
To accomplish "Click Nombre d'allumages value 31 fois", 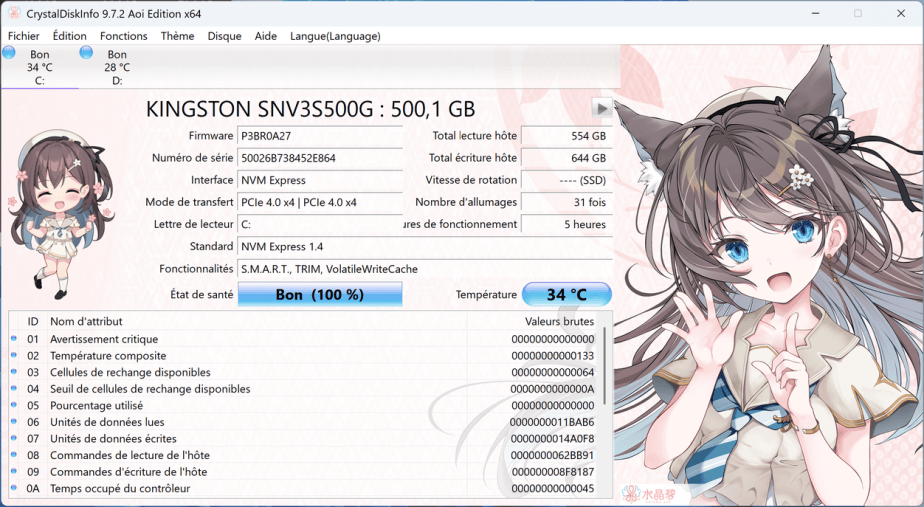I will point(567,202).
